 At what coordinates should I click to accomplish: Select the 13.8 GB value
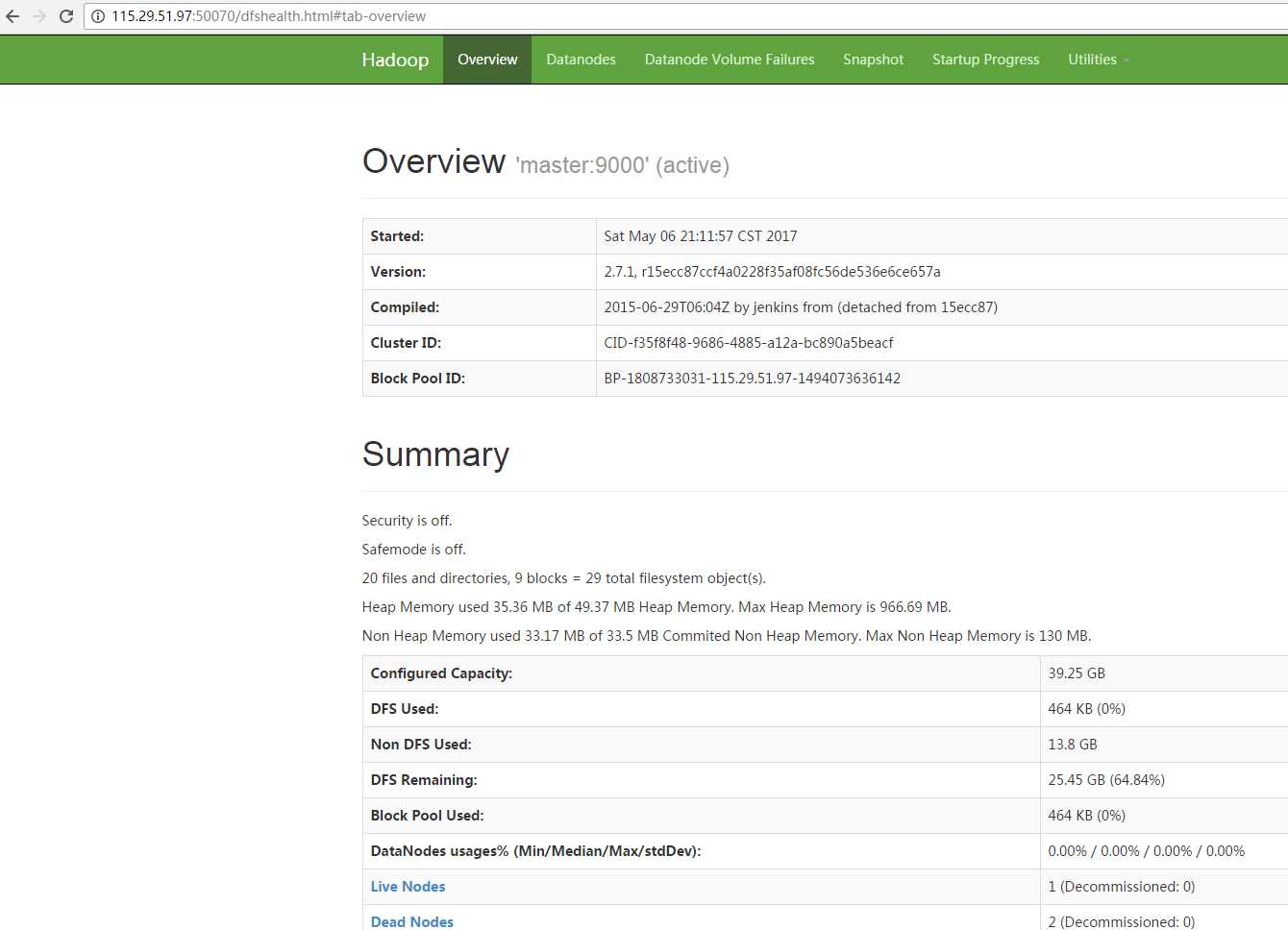point(1073,745)
